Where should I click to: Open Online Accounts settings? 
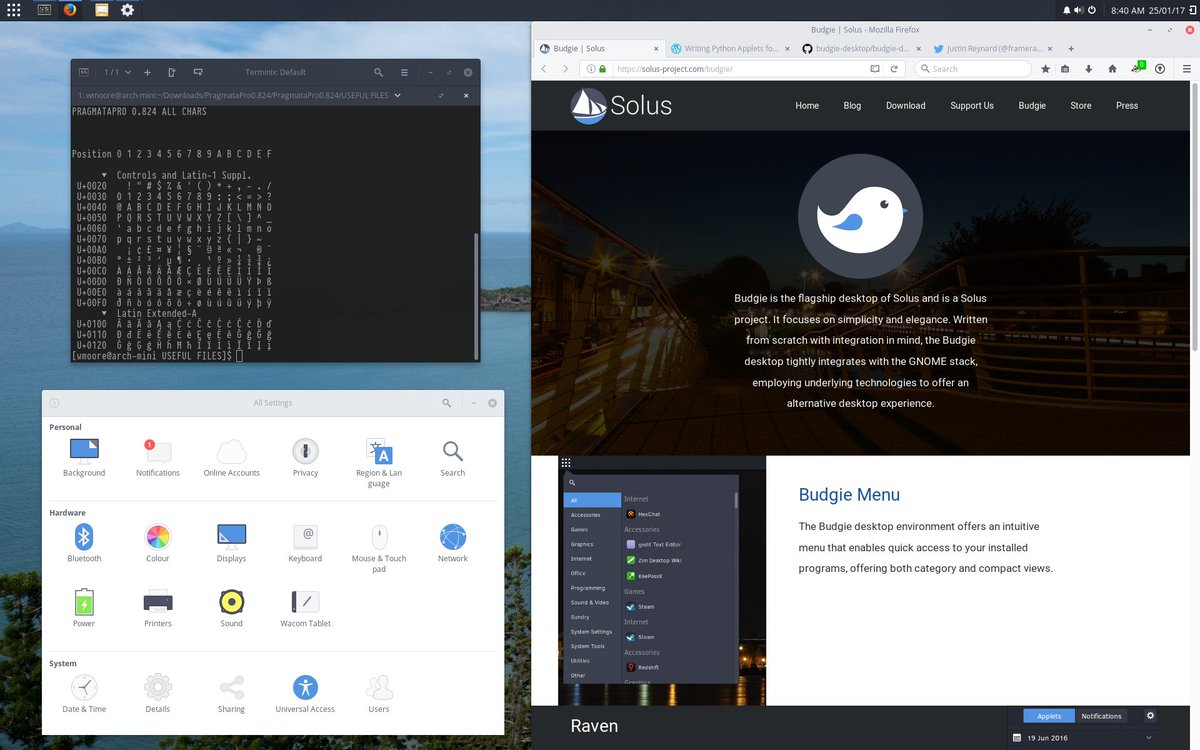pyautogui.click(x=231, y=458)
